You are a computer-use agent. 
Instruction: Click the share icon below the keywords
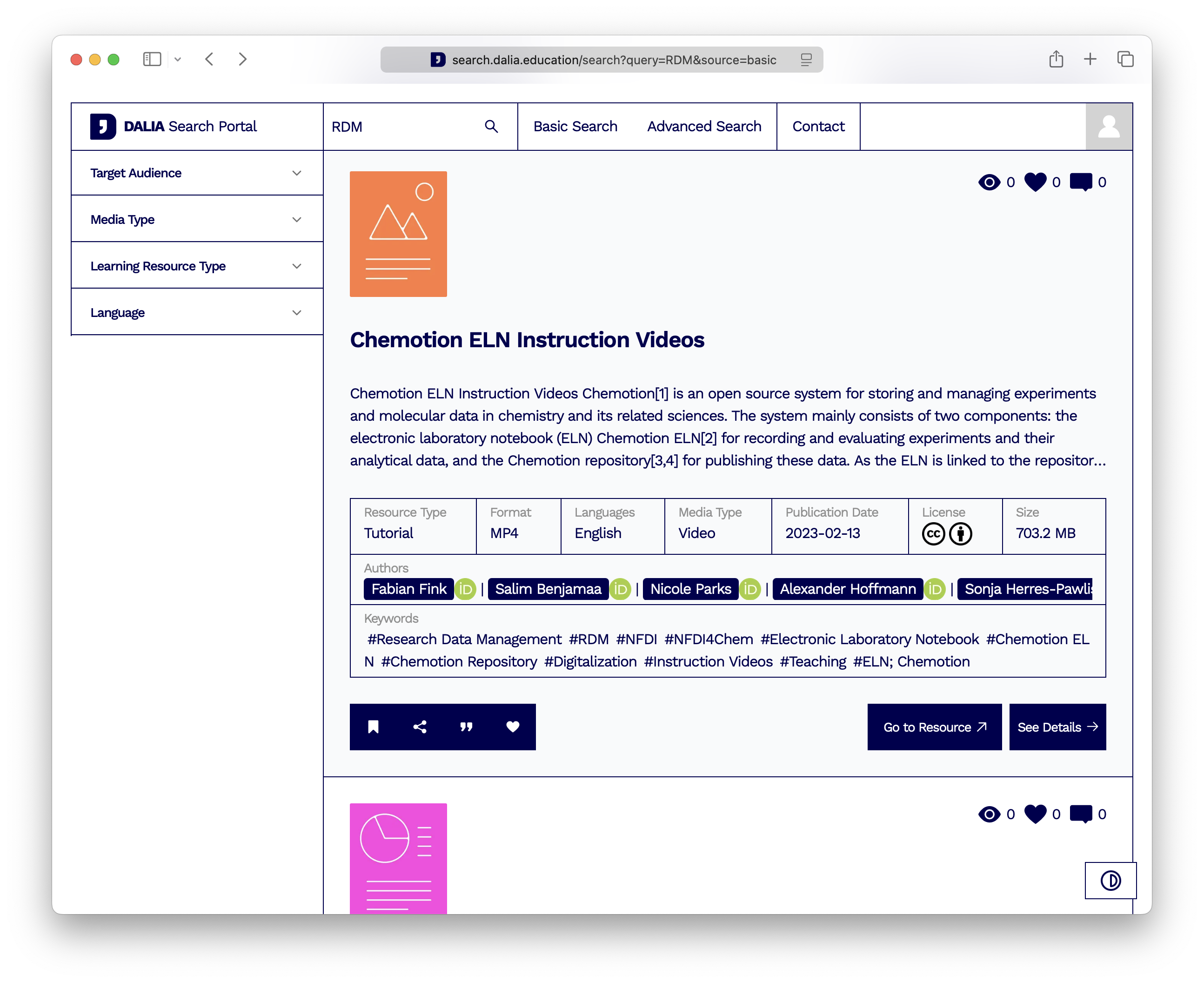click(420, 727)
